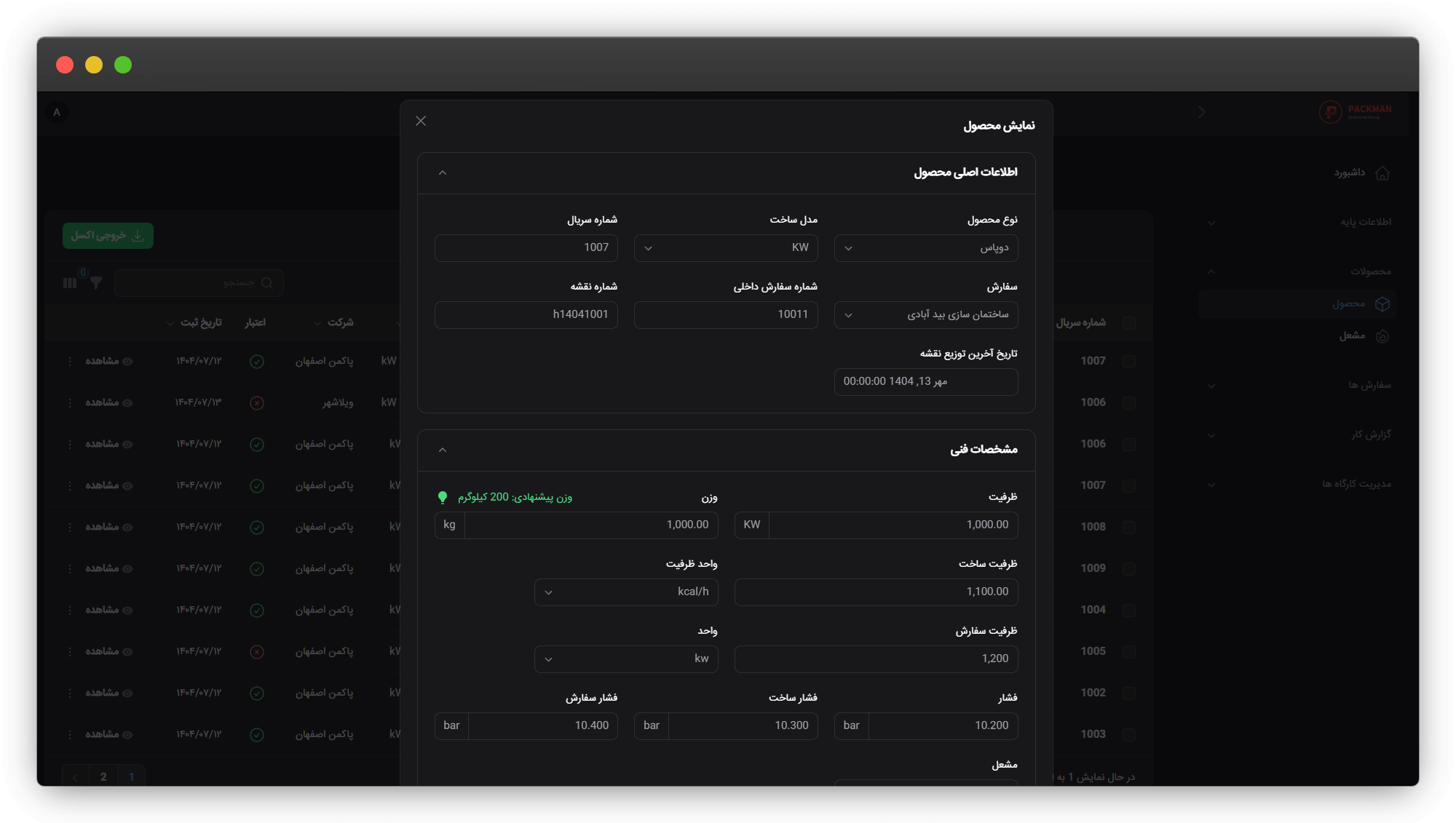1456x823 pixels.
Task: Click the filter funnel icon in table toolbar
Action: [95, 283]
